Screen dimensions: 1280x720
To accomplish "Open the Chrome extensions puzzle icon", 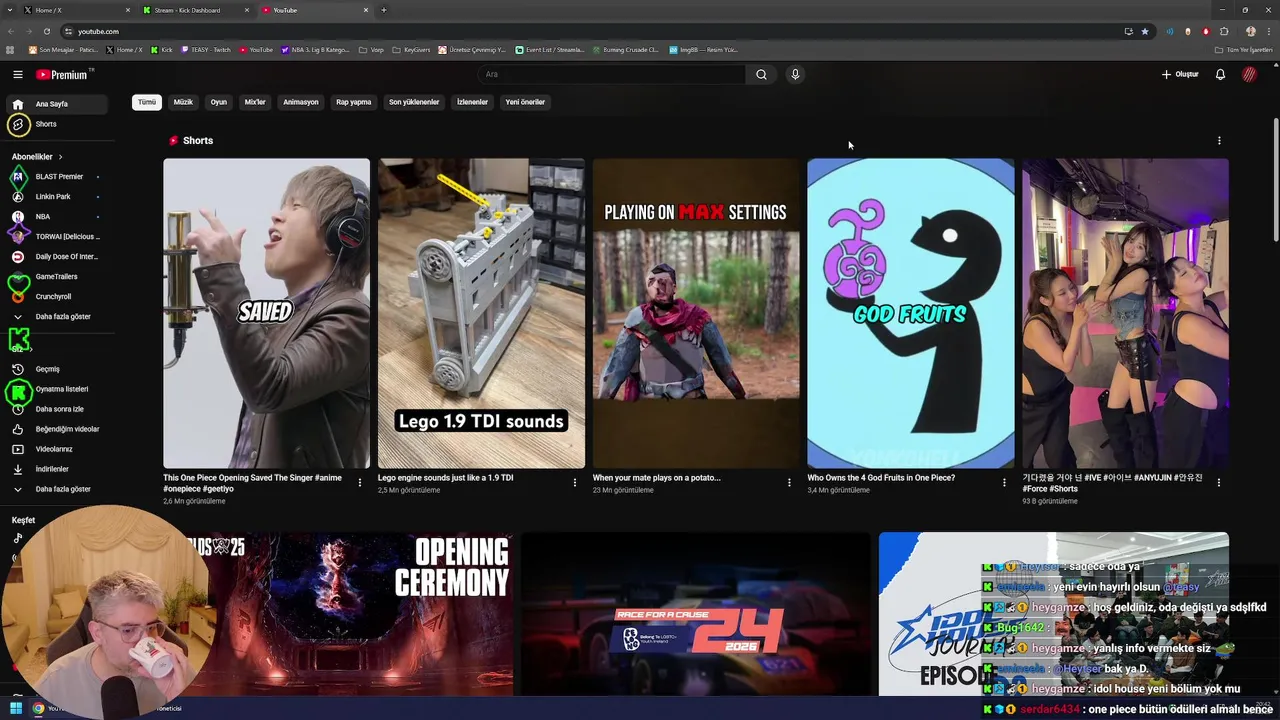I will coord(1224,31).
